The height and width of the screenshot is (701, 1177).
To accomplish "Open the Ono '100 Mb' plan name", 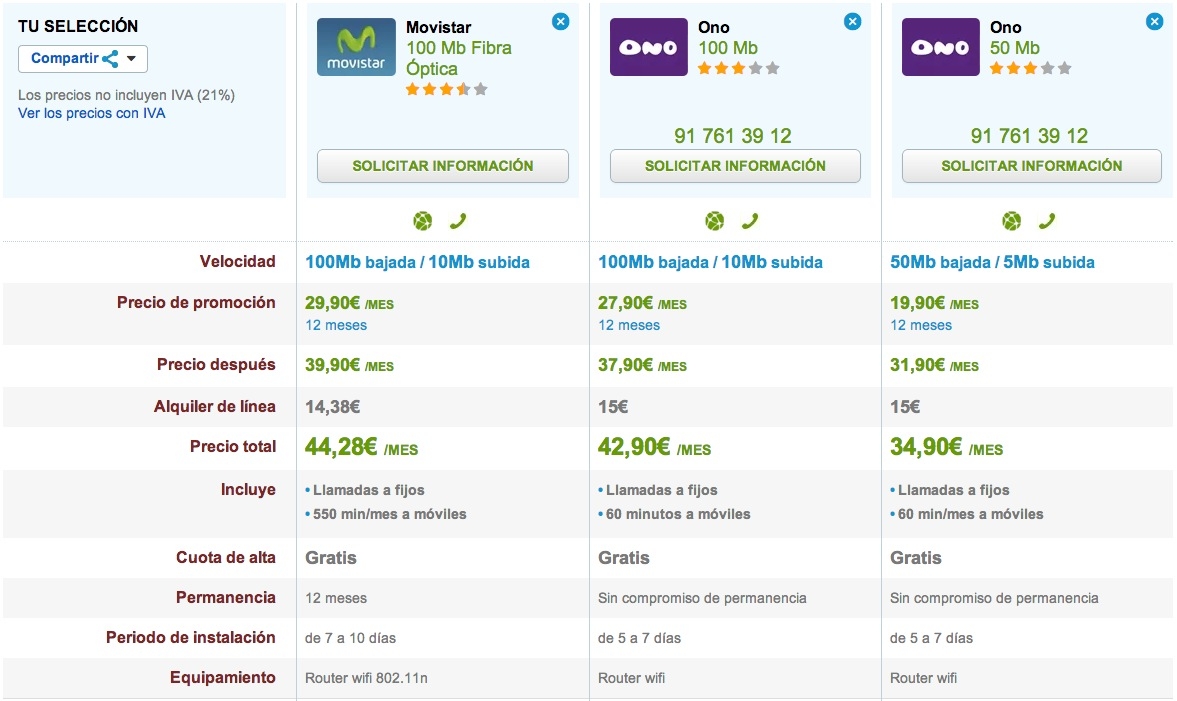I will tap(728, 48).
